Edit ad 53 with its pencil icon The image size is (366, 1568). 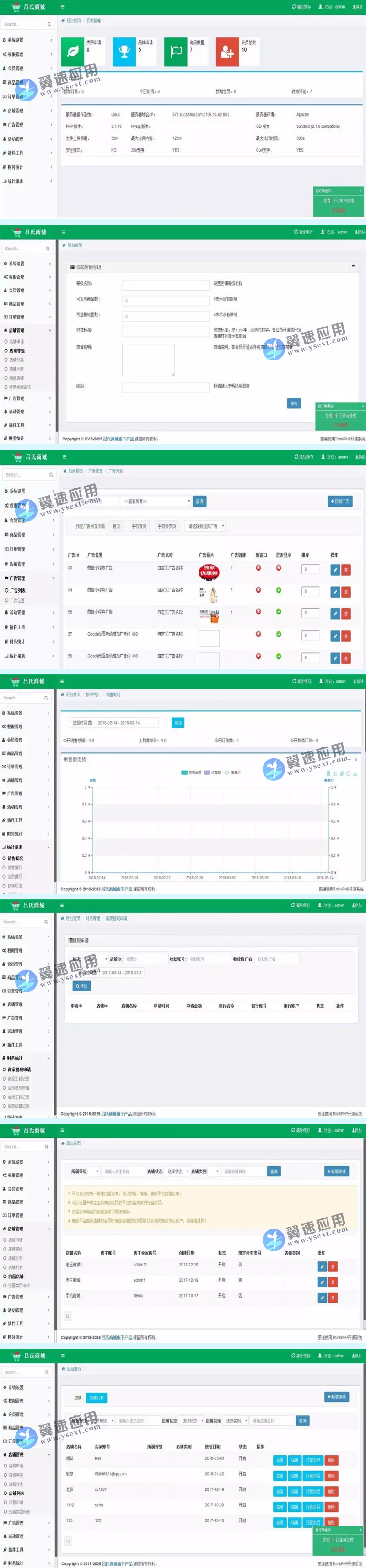pos(335,570)
